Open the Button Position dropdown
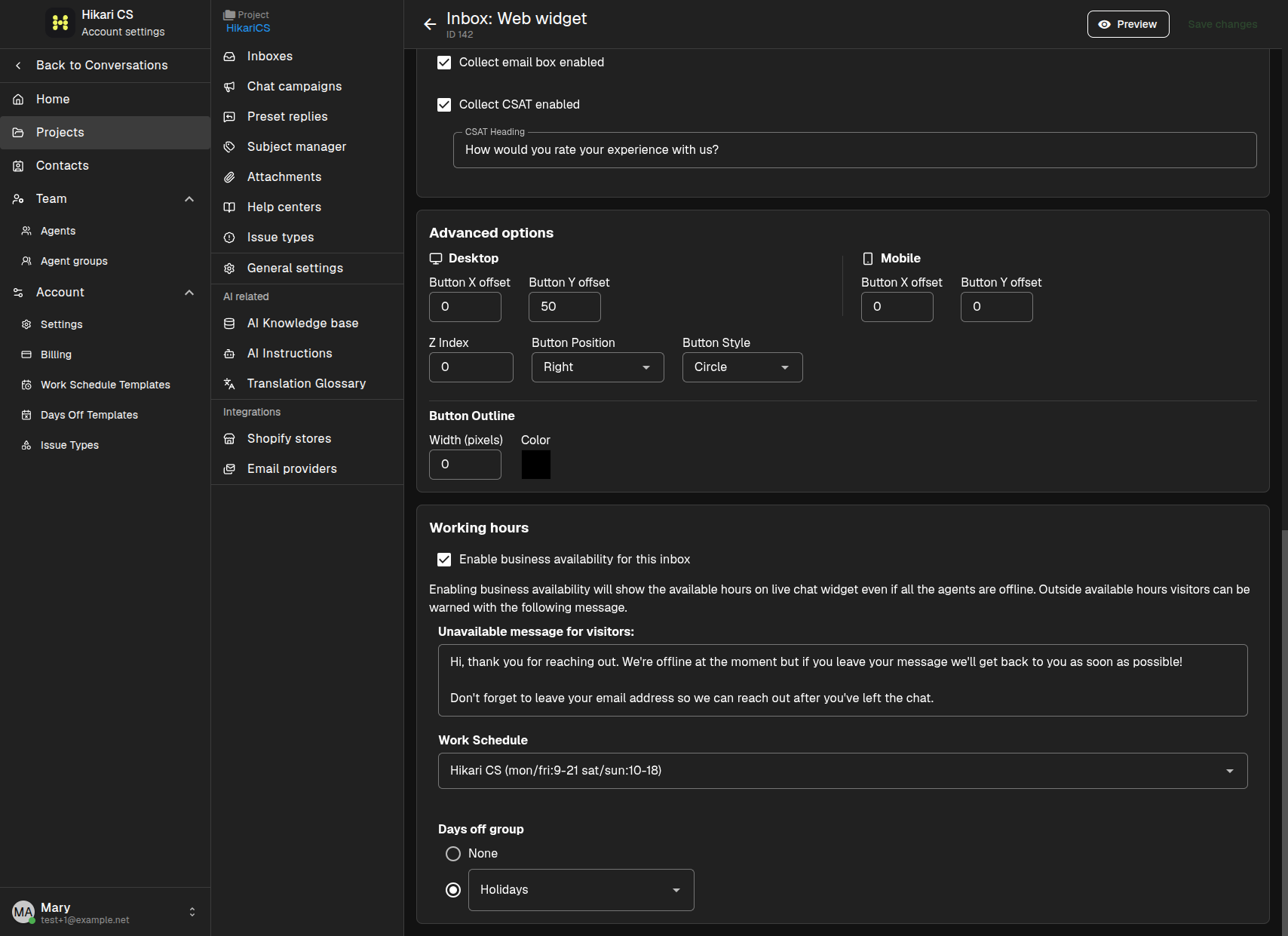The width and height of the screenshot is (1288, 936). point(598,367)
